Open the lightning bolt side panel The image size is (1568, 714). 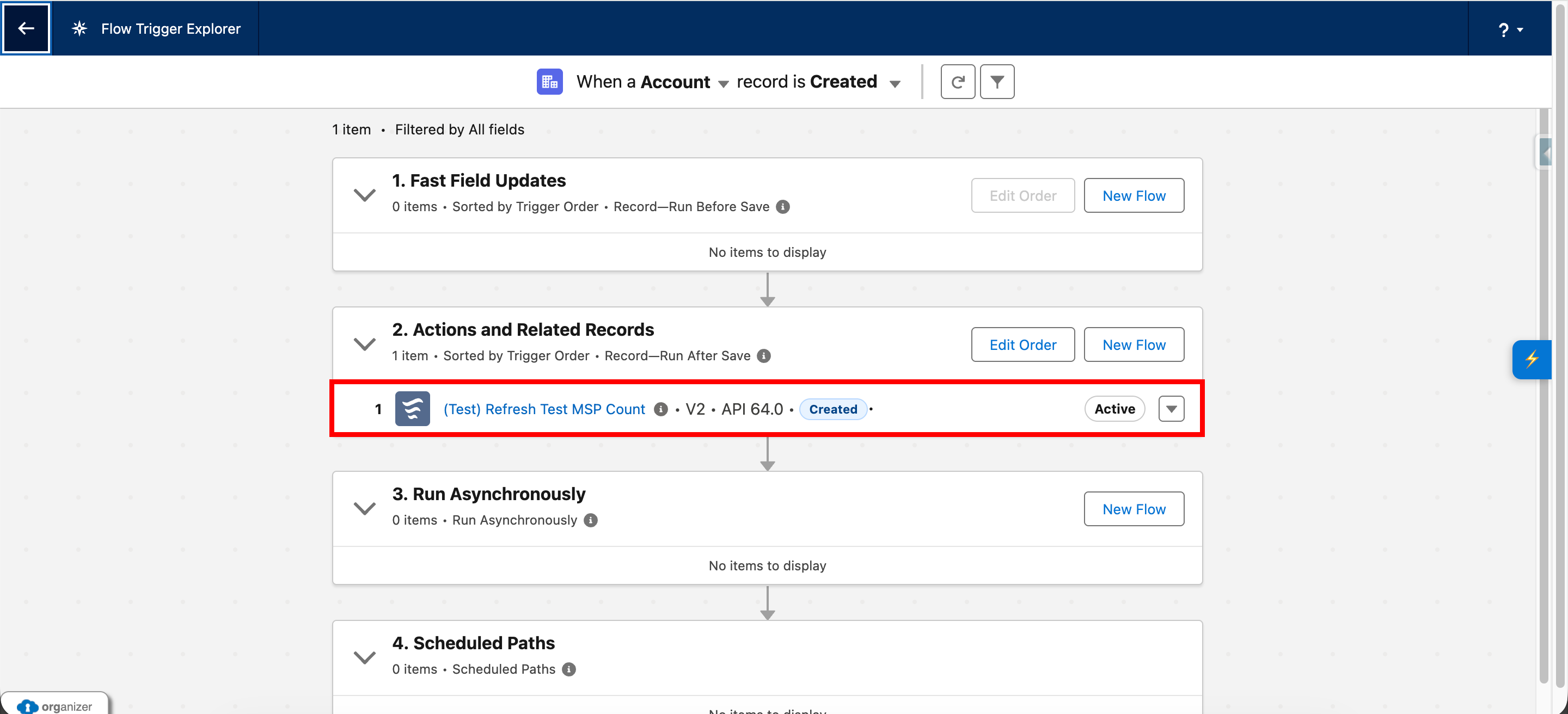pos(1533,359)
